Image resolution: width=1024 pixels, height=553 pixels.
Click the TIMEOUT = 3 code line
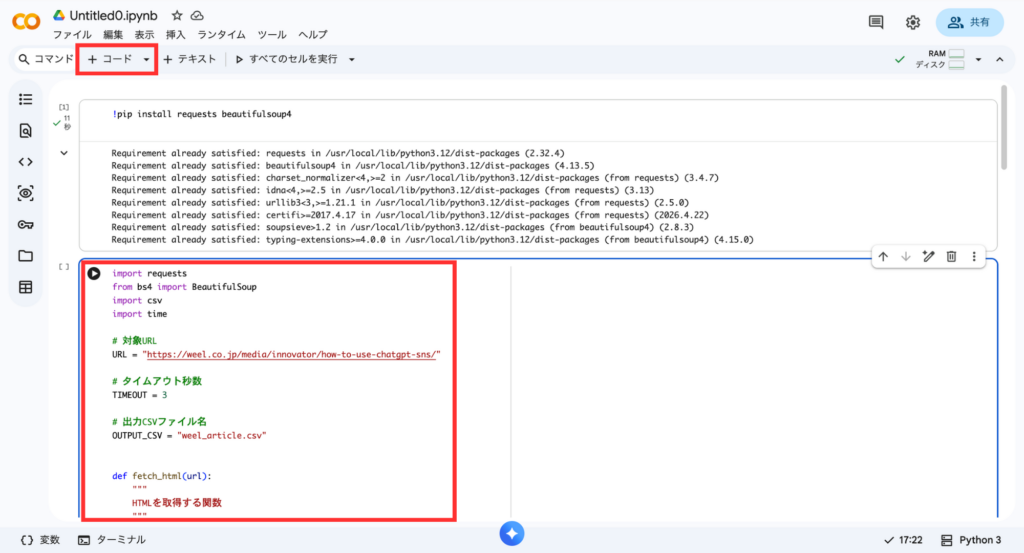click(x=140, y=395)
